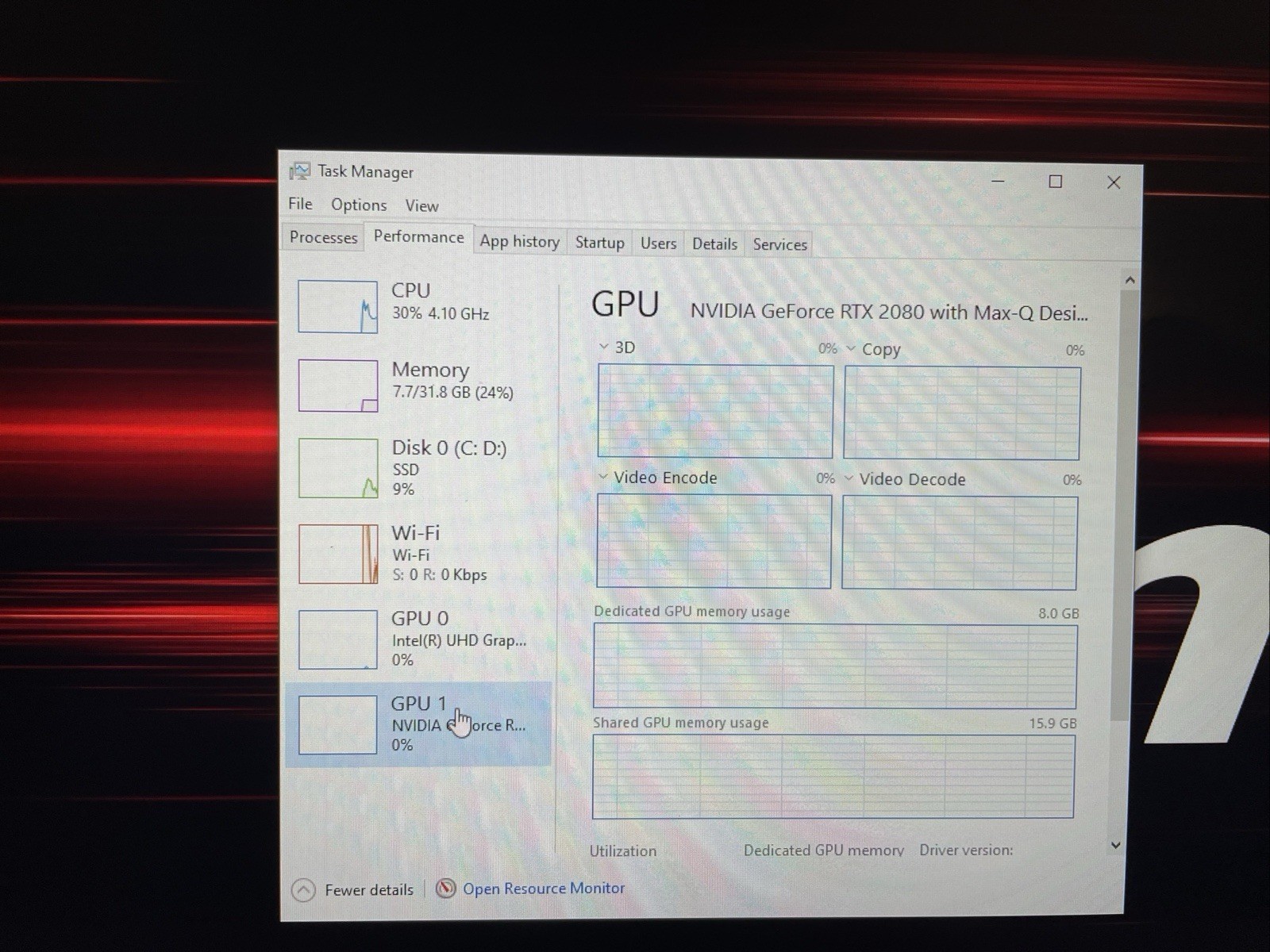Click the CPU '30% 4.10 GHz' text

point(441,313)
